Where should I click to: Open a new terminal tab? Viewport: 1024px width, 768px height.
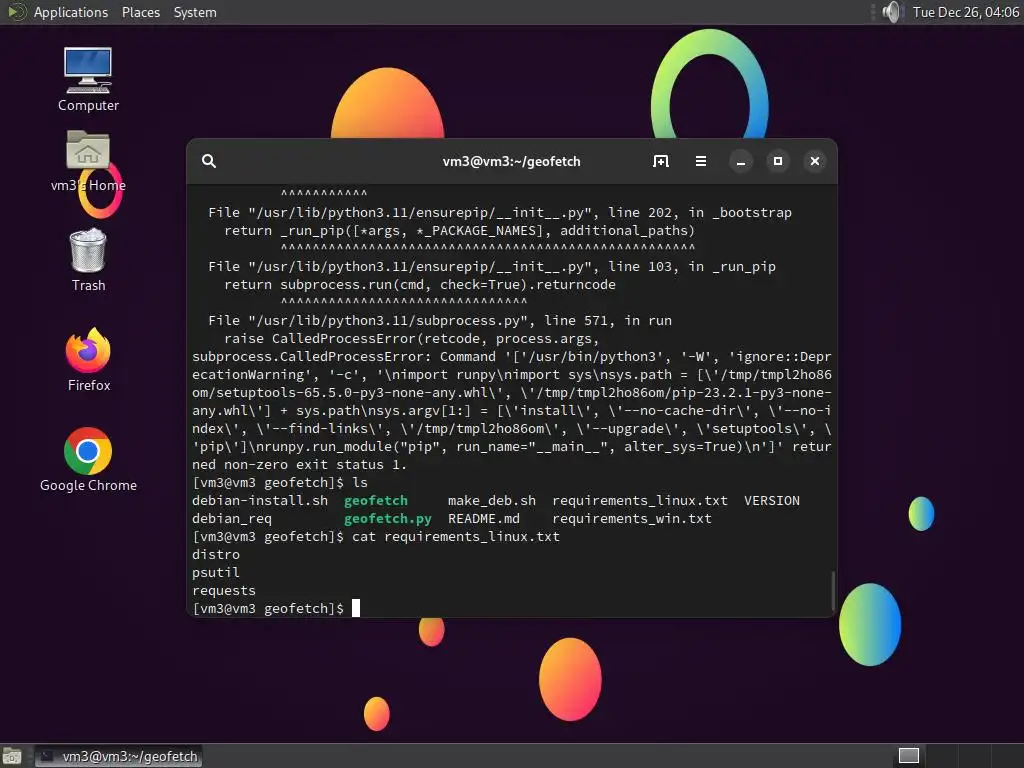click(661, 161)
